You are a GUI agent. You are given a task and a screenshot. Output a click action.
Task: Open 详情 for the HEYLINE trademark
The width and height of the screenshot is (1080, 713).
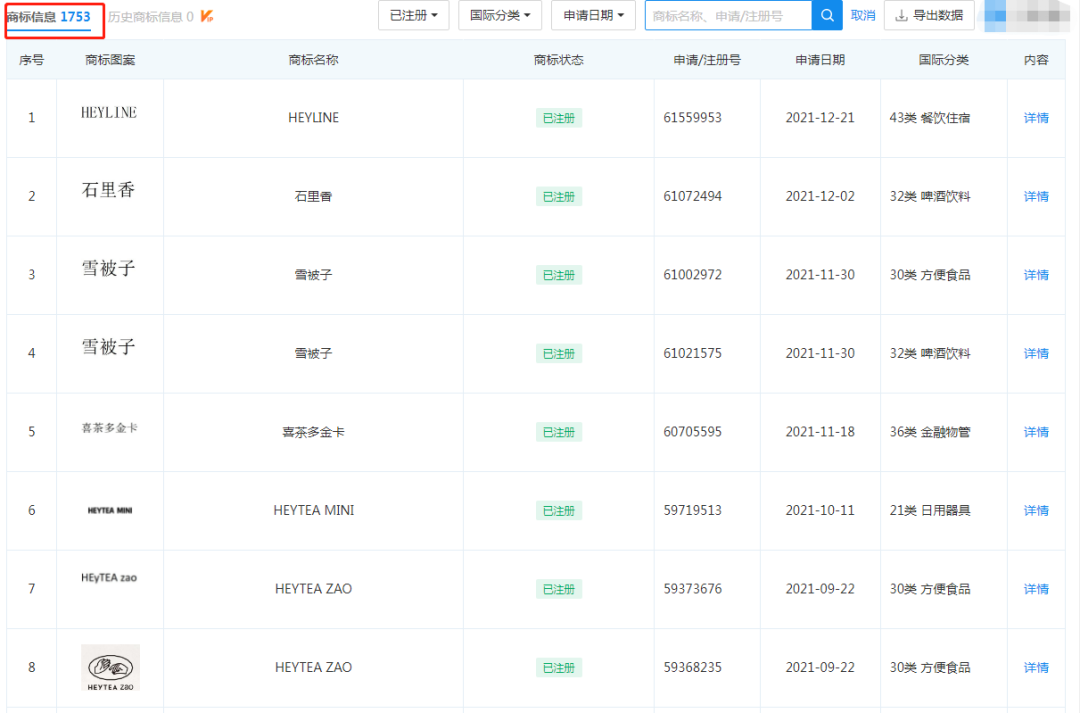[x=1036, y=118]
